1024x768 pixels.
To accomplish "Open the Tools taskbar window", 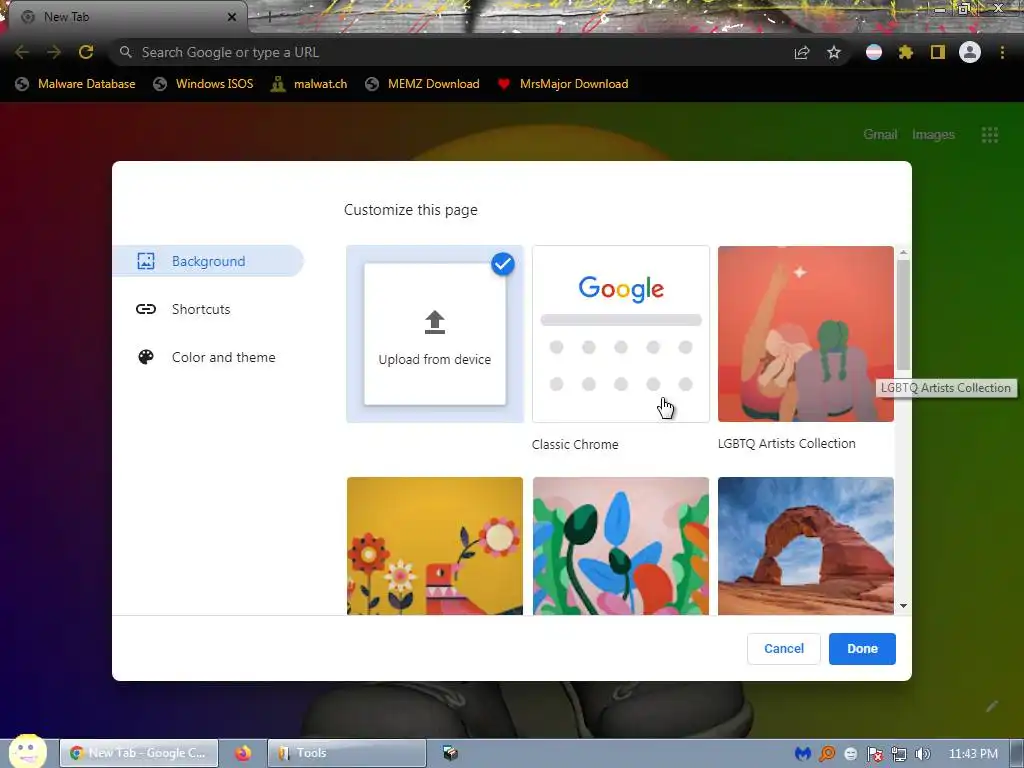I will (x=347, y=753).
